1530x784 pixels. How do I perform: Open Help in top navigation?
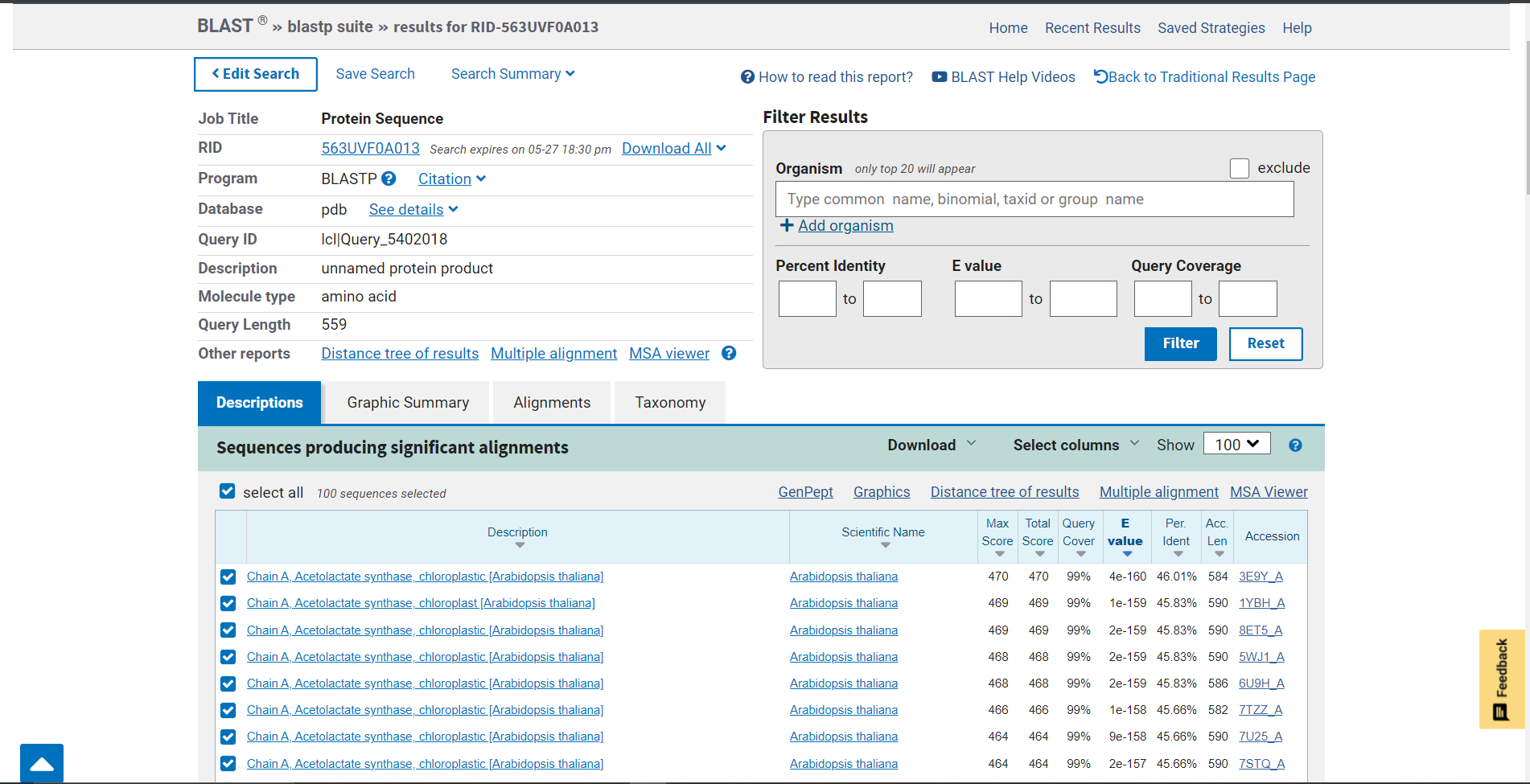point(1297,28)
